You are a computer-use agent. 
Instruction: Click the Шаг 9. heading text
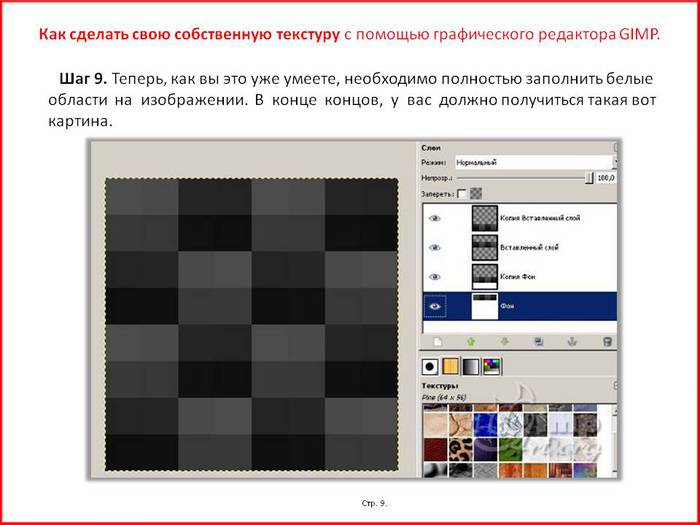tap(83, 79)
